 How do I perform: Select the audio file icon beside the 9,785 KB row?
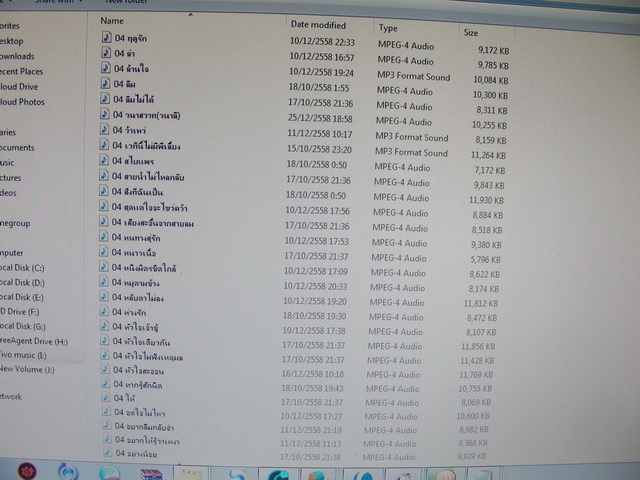point(106,52)
